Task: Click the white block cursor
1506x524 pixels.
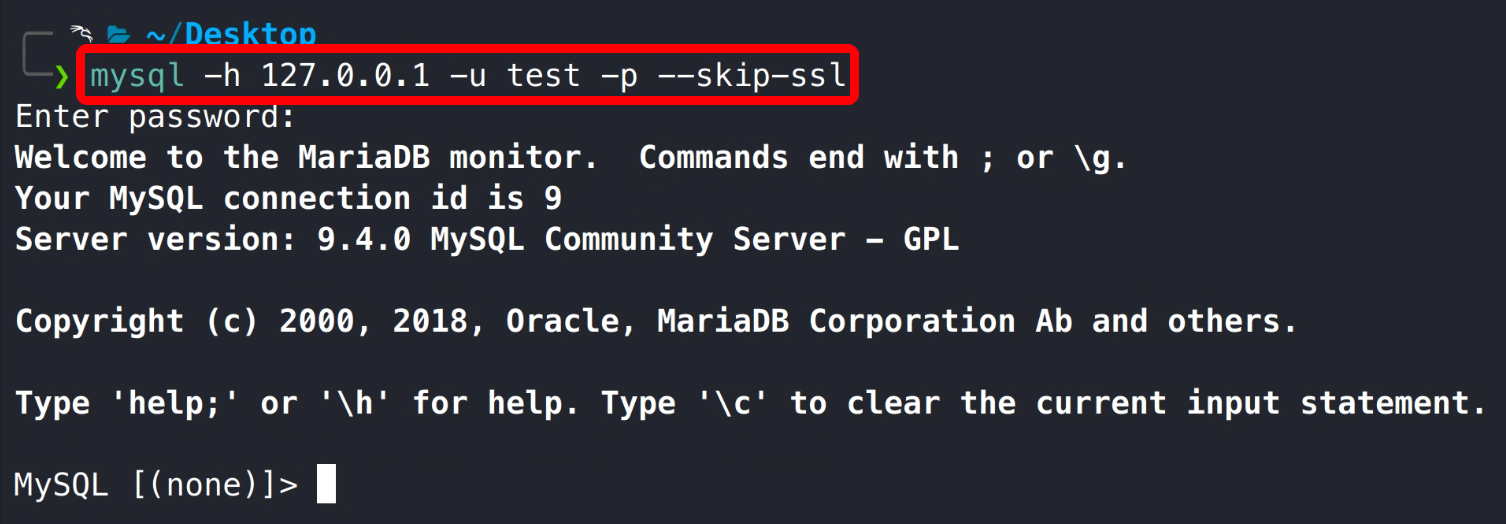Action: [x=326, y=485]
